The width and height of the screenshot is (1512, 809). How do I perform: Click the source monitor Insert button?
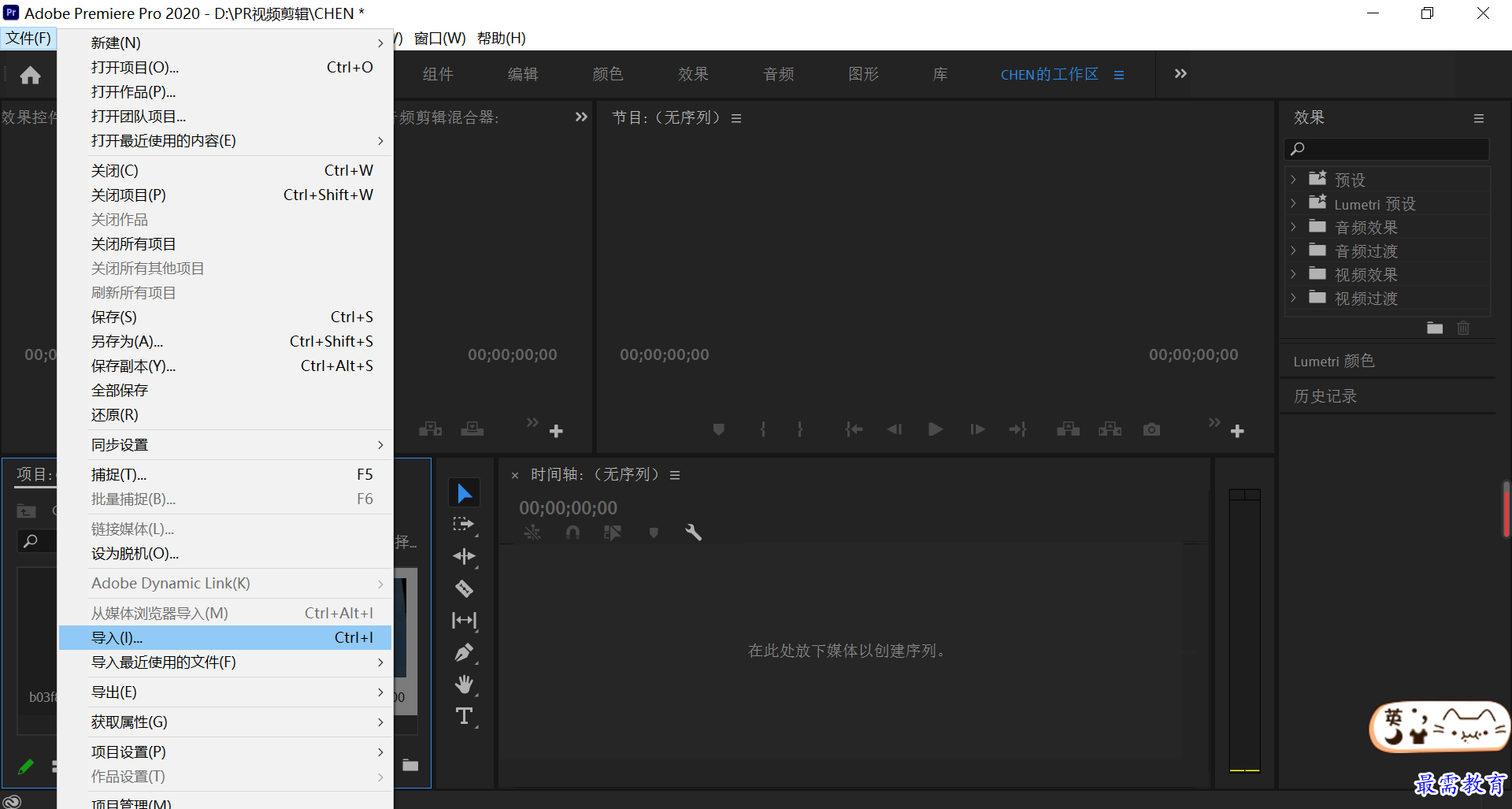[430, 429]
